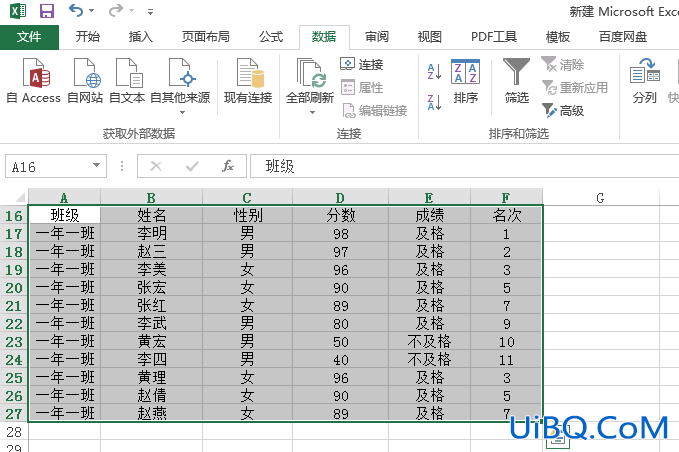This screenshot has width=679, height=452.
Task: Select the 分数 header cell
Action: click(x=340, y=215)
